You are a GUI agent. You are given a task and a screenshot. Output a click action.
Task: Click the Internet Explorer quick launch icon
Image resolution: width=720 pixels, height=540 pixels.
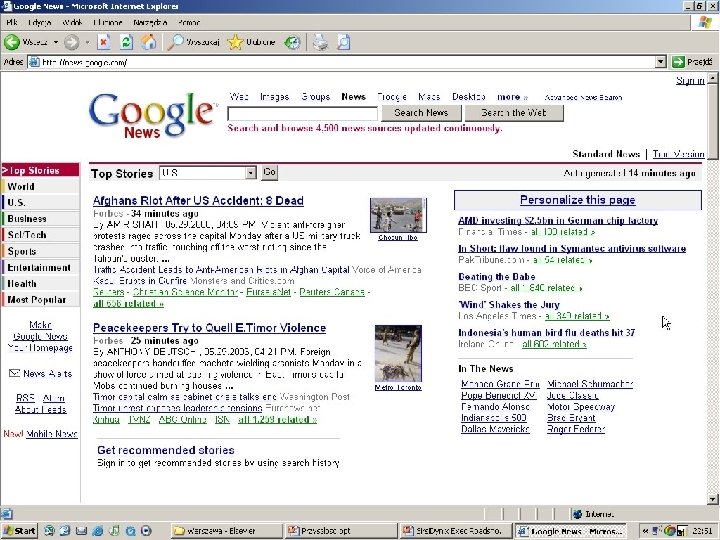click(97, 531)
